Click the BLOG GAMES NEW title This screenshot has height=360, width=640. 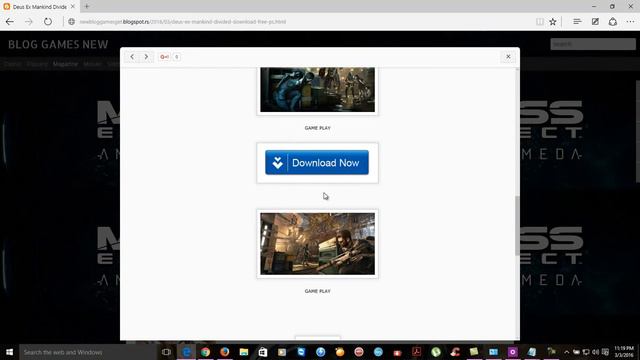point(58,44)
